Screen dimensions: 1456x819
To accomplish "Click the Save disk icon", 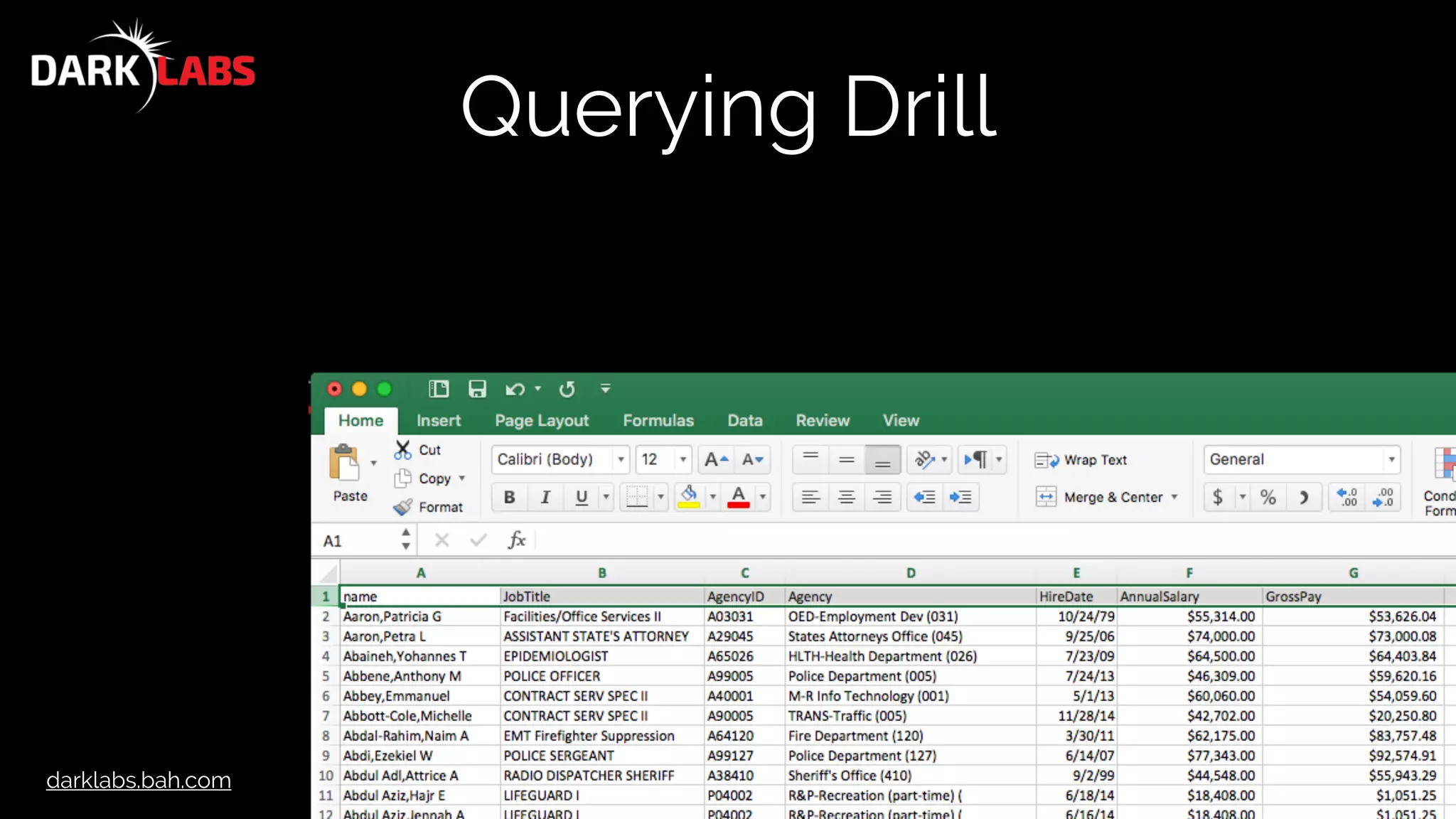I will [x=477, y=389].
